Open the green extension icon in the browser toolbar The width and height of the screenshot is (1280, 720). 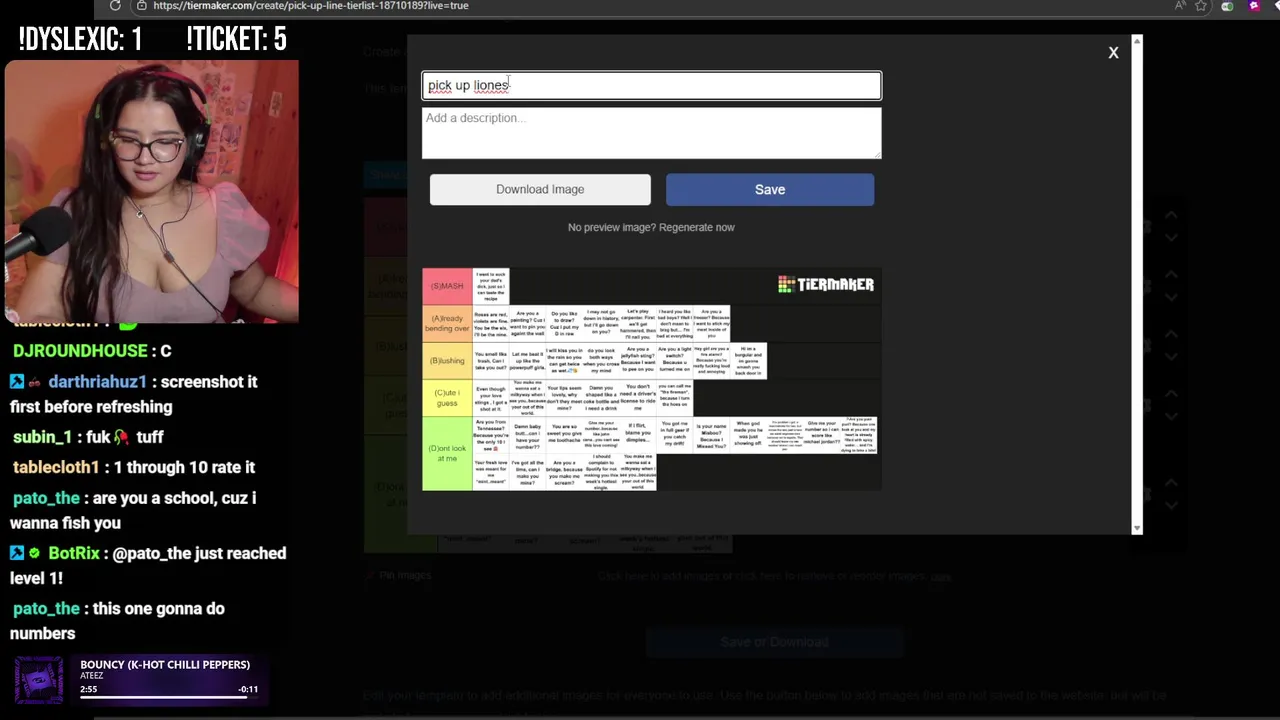click(1227, 5)
